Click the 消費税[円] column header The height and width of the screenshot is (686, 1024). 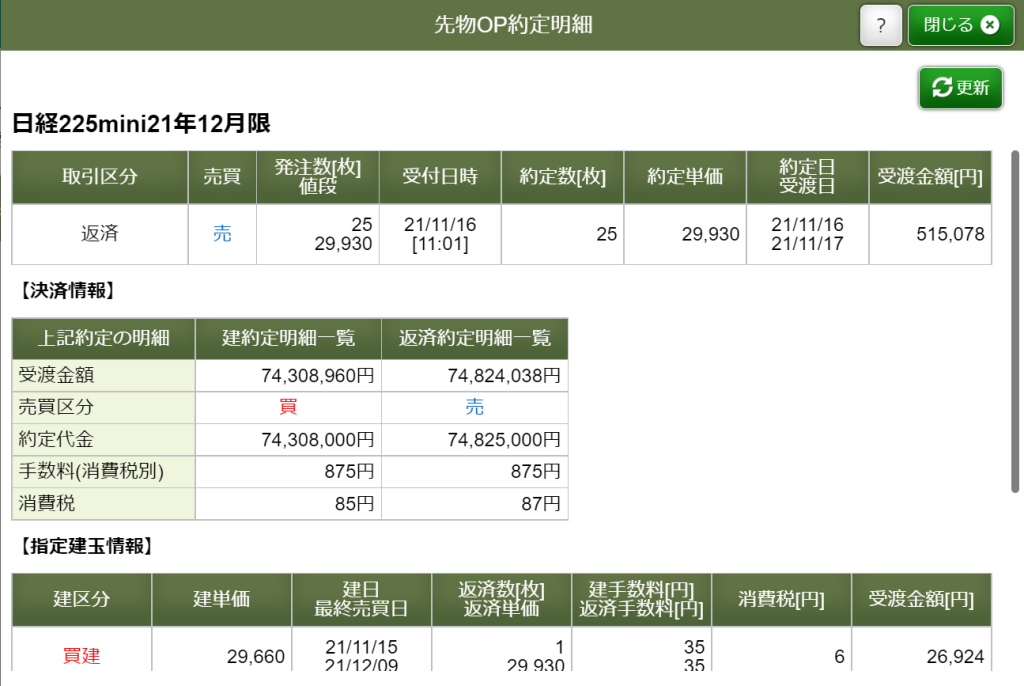782,599
